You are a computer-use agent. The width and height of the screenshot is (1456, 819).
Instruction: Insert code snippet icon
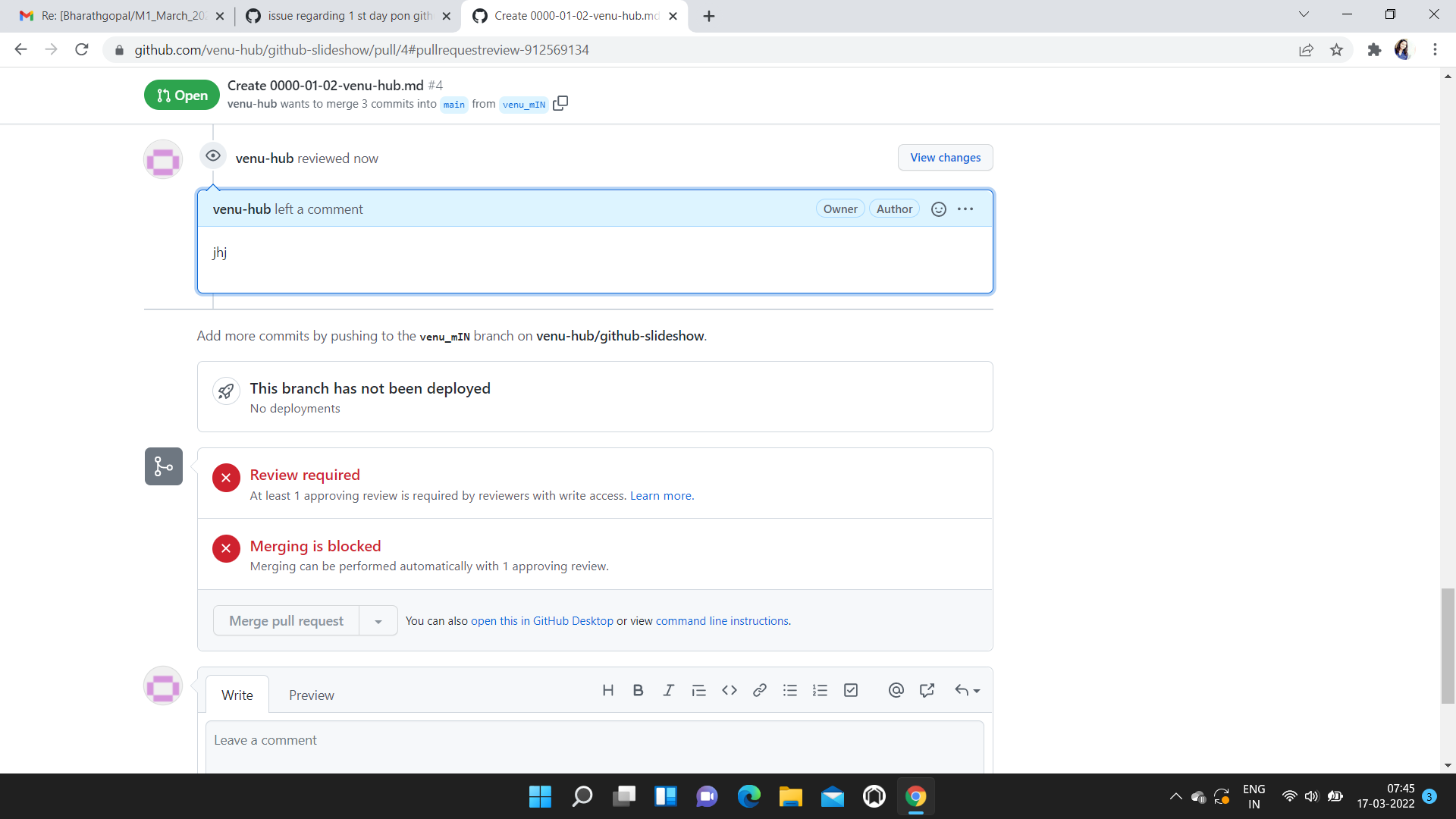tap(729, 690)
